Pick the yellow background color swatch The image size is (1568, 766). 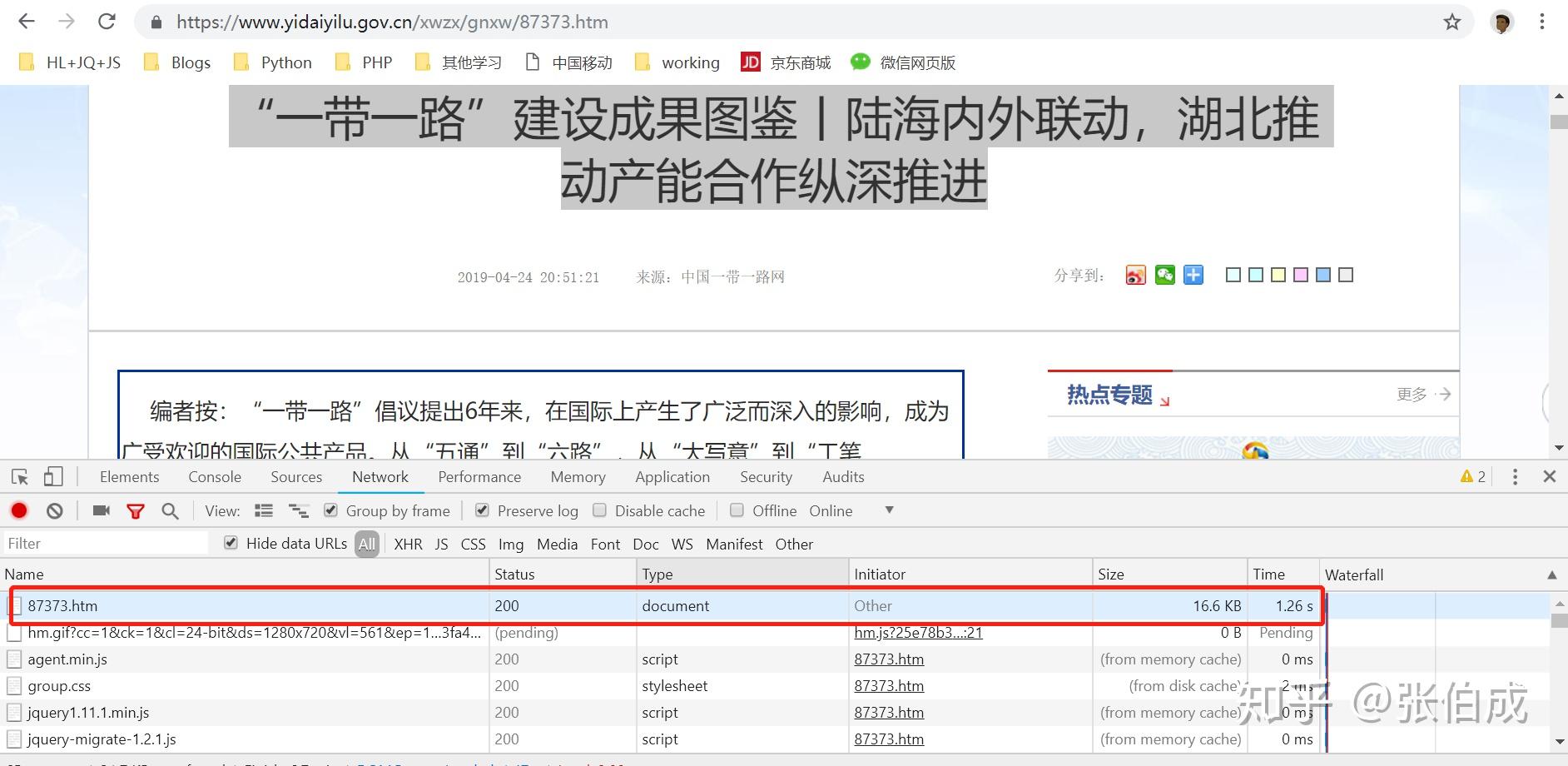pos(1278,275)
